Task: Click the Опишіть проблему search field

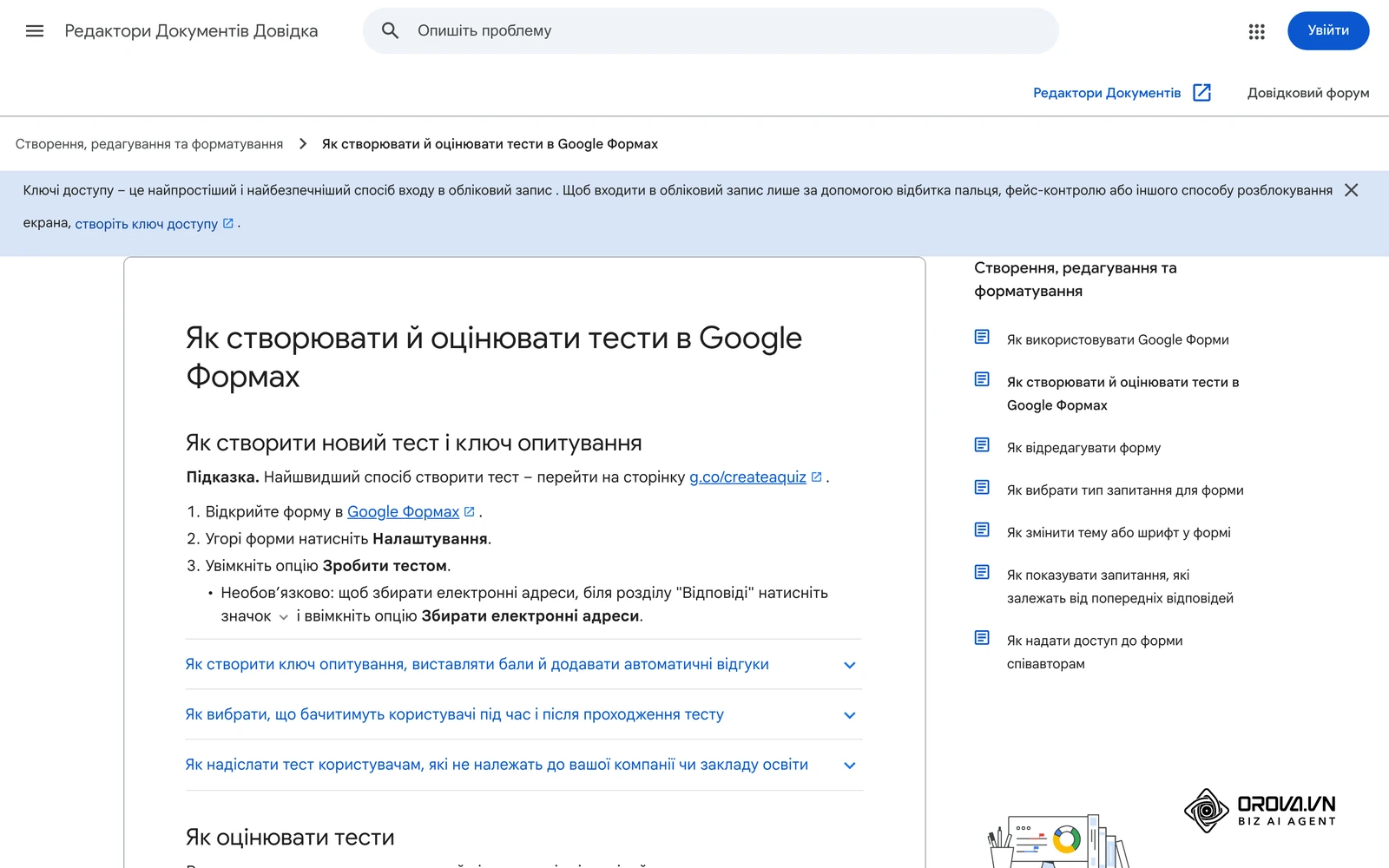Action: click(710, 31)
